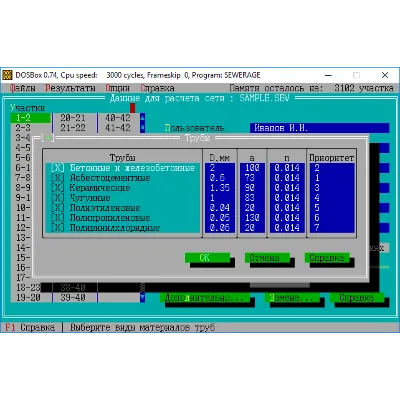The image size is (400, 400).
Task: Click the Полиэтиленовые label text
Action: (105, 208)
